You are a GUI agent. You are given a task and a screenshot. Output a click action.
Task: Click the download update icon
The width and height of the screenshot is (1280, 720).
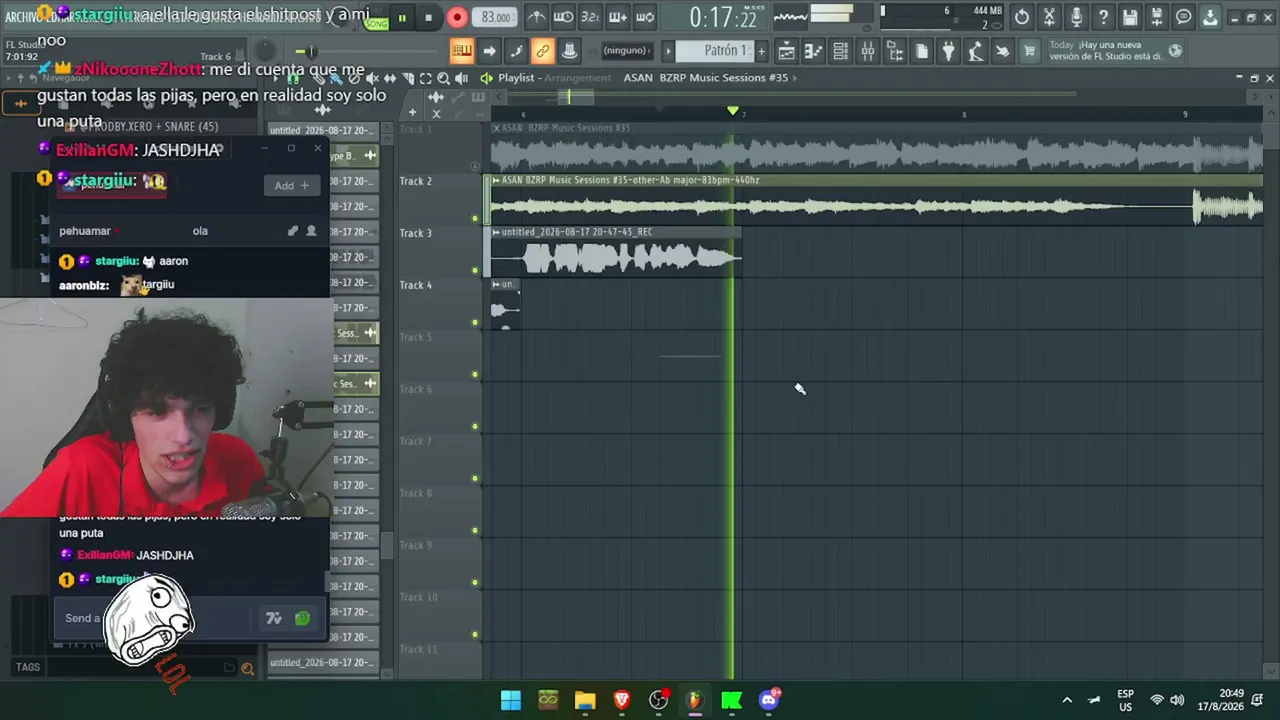click(1210, 17)
